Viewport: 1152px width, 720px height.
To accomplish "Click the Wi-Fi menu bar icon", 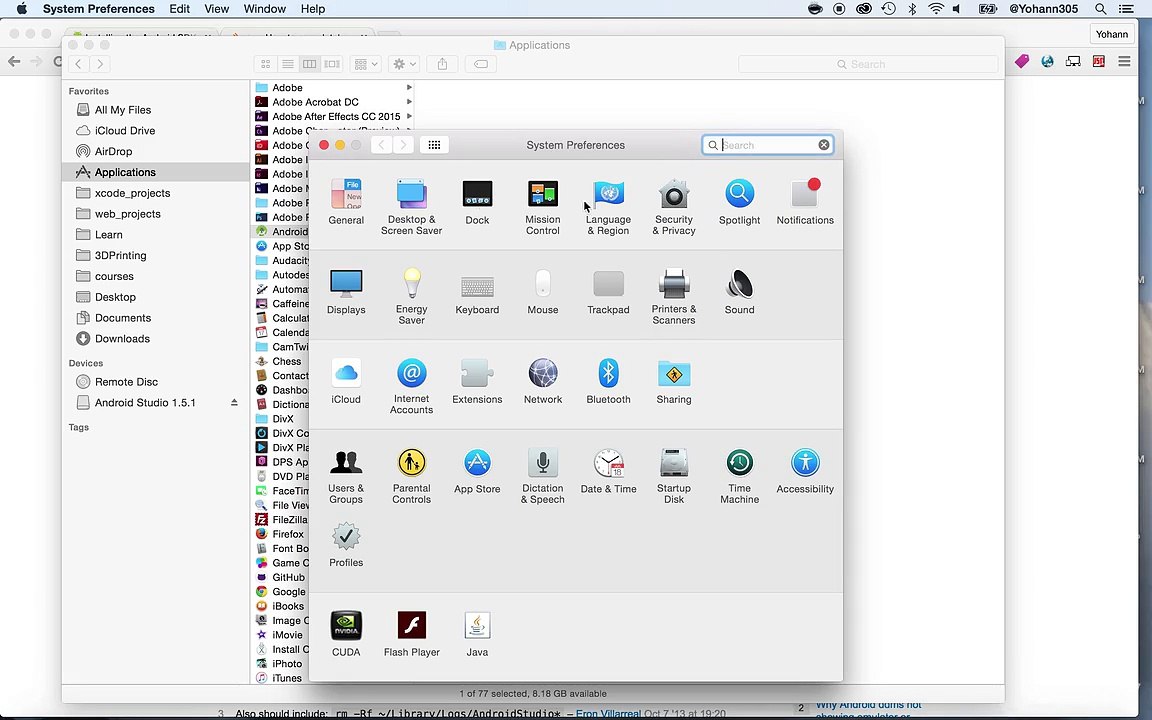I will tap(935, 9).
